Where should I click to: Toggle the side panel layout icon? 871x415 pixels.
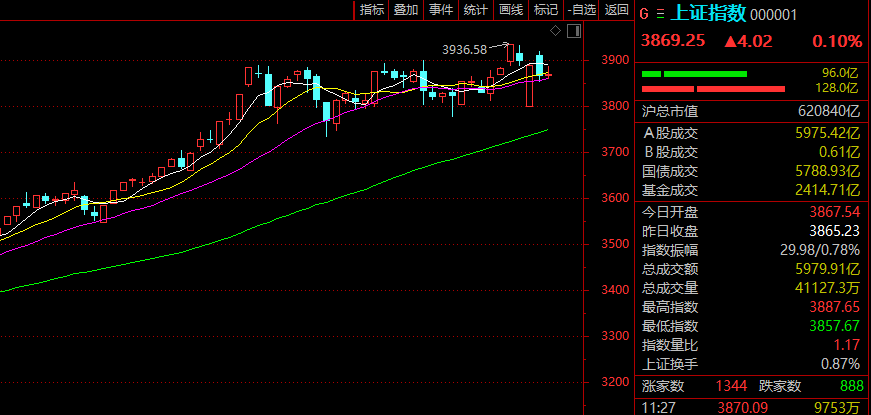574,31
